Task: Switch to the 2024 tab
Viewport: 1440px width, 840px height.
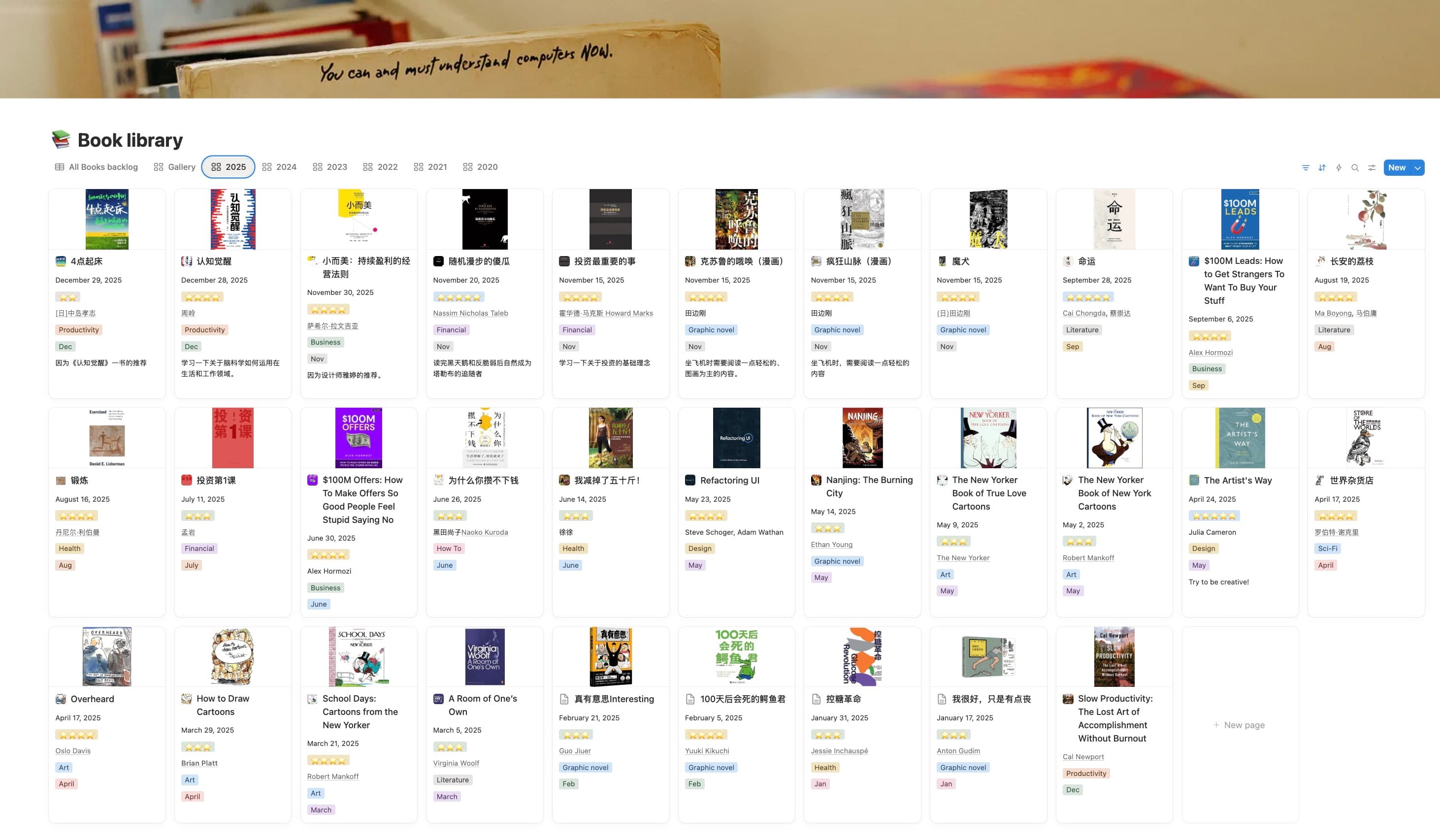Action: (x=279, y=167)
